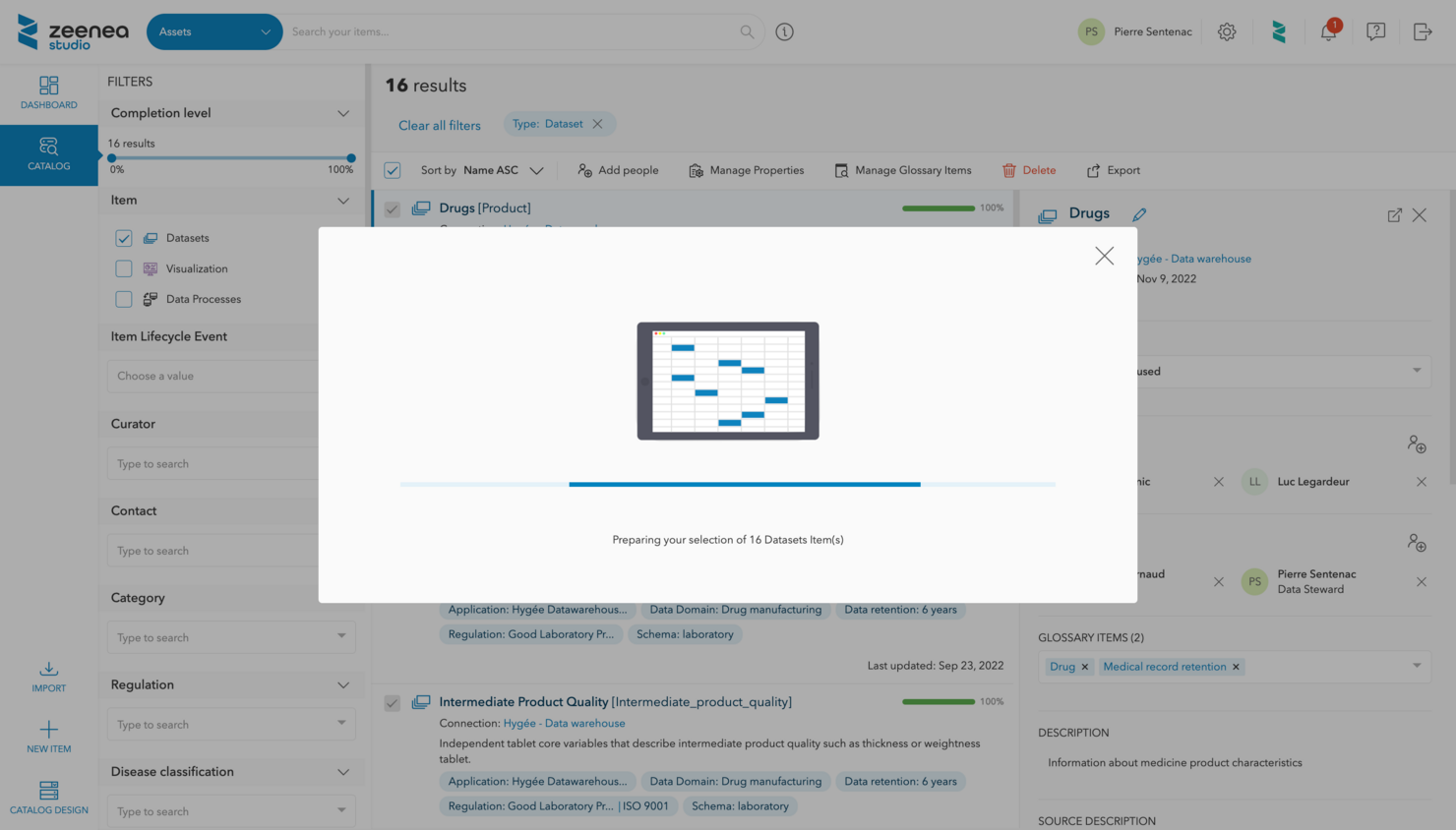
Task: Open the settings gear icon
Action: pos(1226,31)
